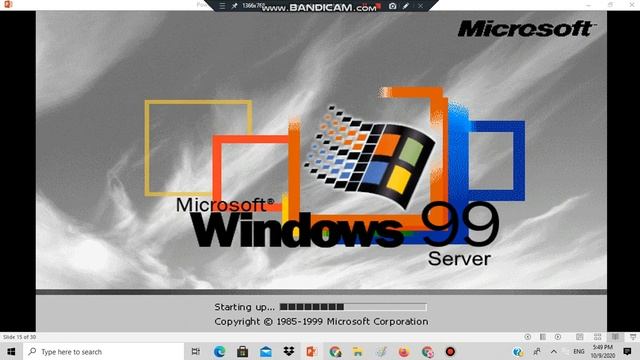Click the Windows 99 flag logo
The image size is (640, 360).
tap(369, 156)
